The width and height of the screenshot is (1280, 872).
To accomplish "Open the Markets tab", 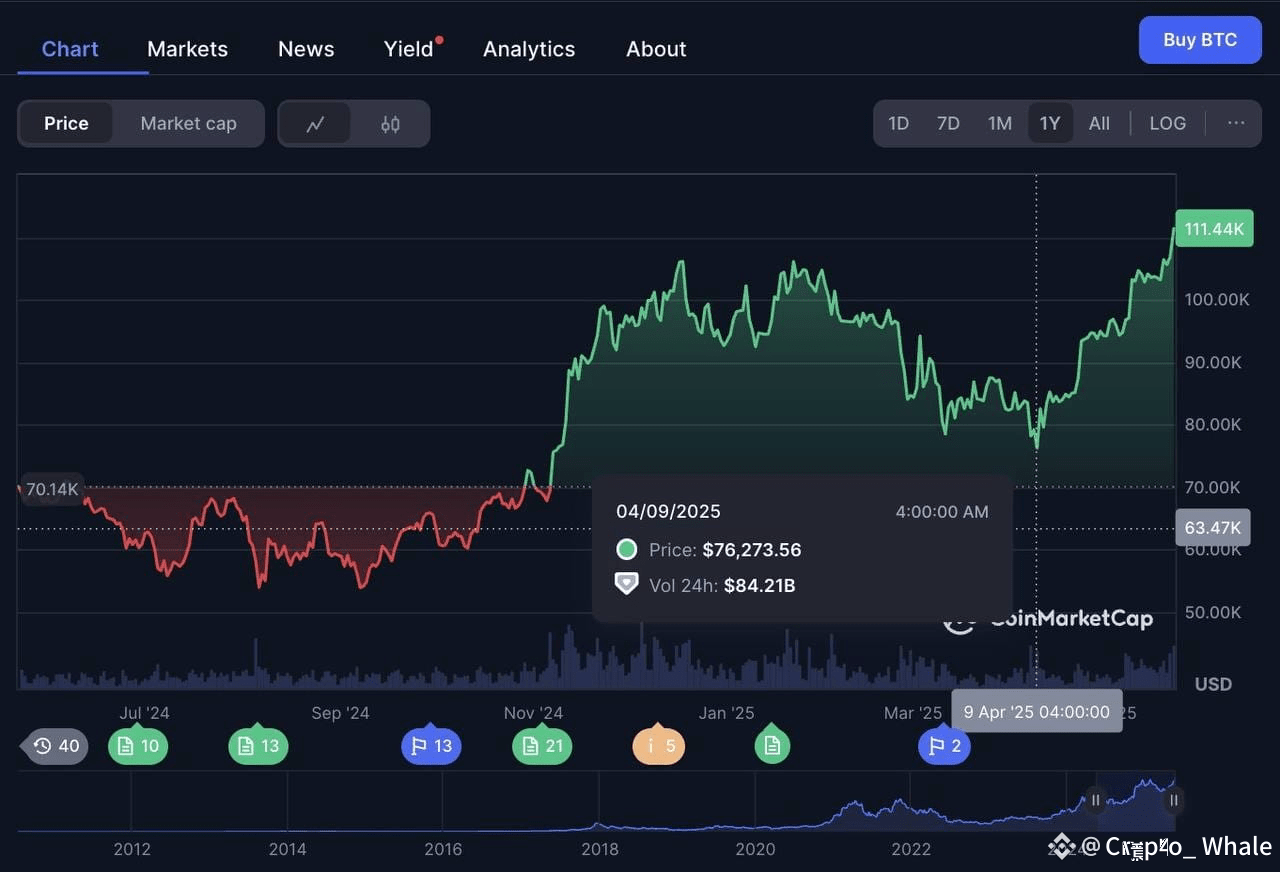I will 187,49.
